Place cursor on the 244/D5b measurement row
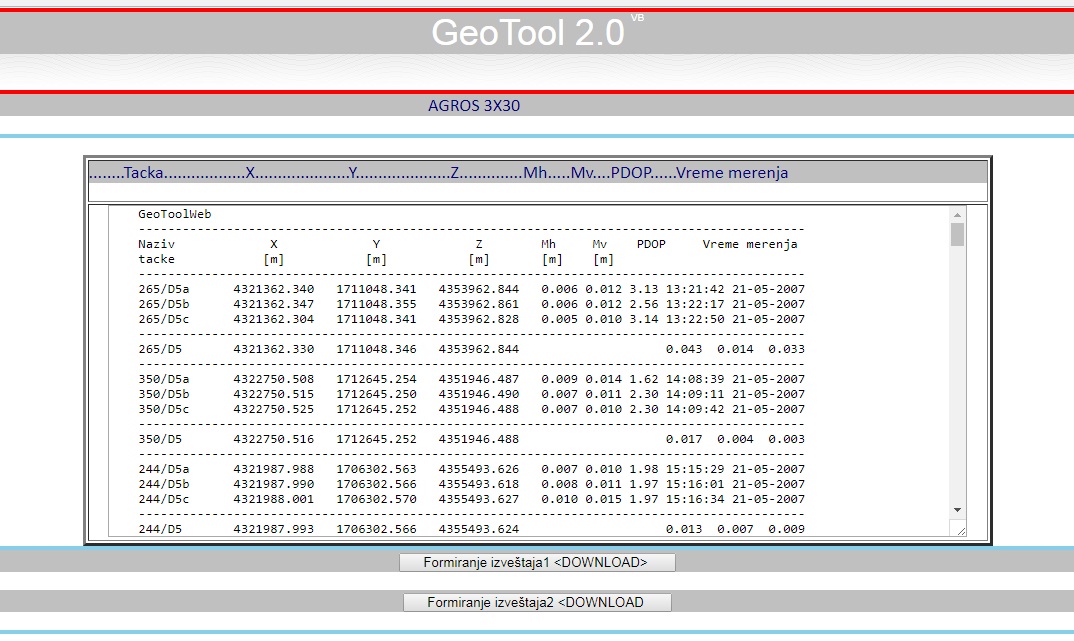The height and width of the screenshot is (641, 1074). pos(471,484)
